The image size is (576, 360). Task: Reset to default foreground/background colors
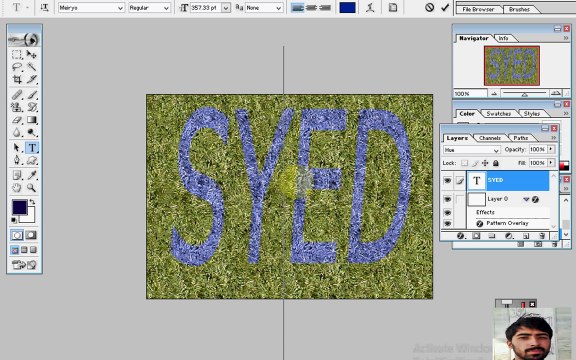(14, 220)
